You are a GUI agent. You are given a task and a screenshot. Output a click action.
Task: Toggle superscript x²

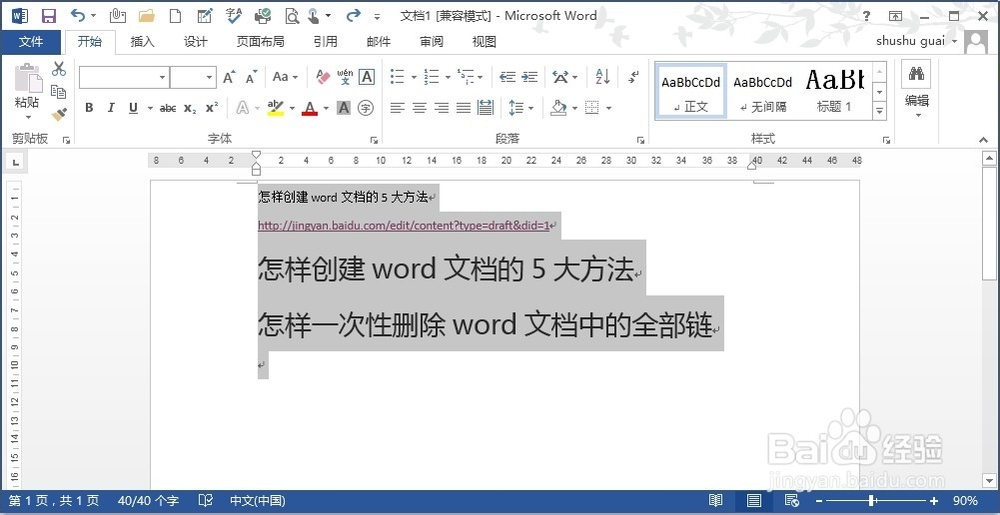[x=212, y=108]
